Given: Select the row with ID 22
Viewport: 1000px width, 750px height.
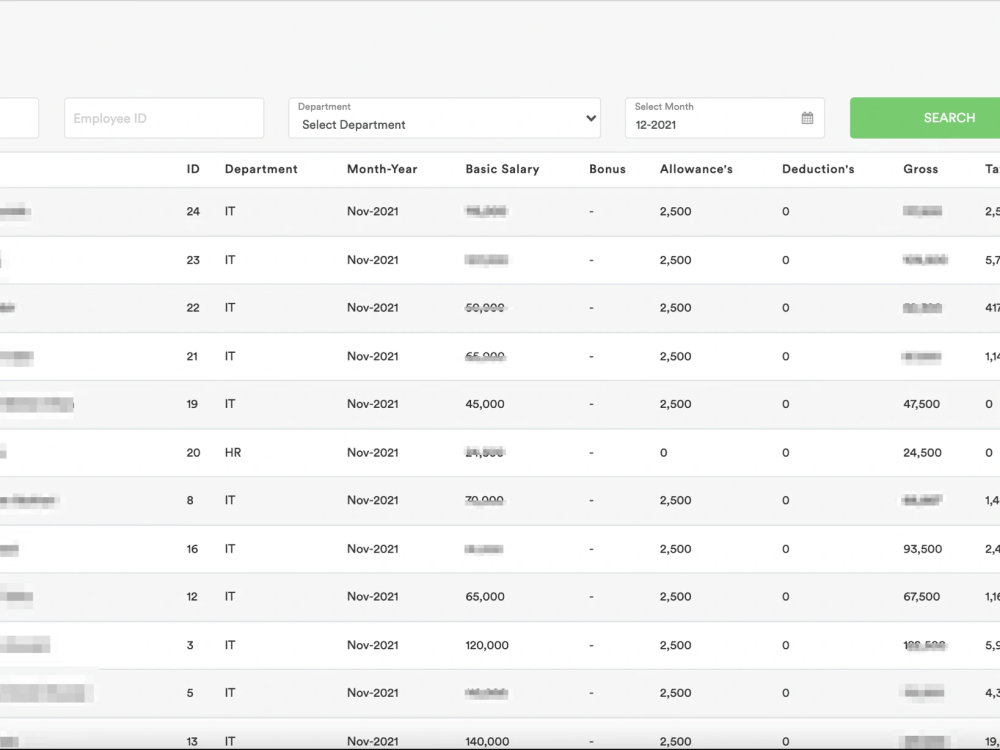Looking at the screenshot, I should click(x=500, y=308).
